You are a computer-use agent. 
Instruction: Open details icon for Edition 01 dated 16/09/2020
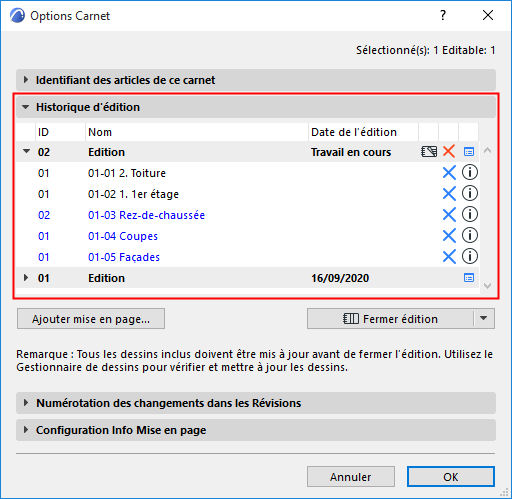click(x=469, y=278)
